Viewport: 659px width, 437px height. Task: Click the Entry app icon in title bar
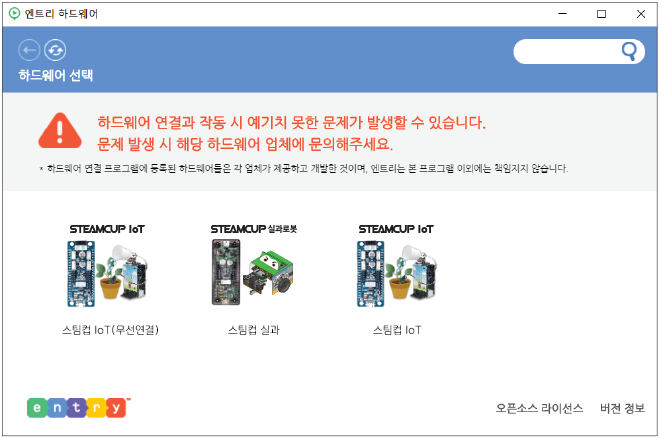[14, 14]
